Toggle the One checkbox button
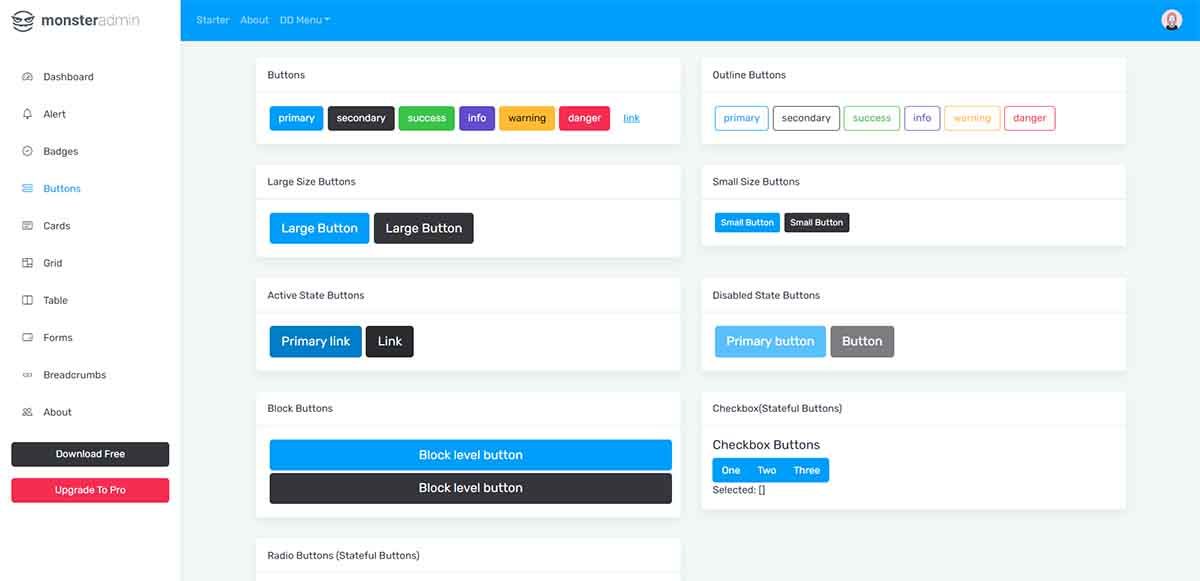This screenshot has height=581, width=1200. pos(731,470)
